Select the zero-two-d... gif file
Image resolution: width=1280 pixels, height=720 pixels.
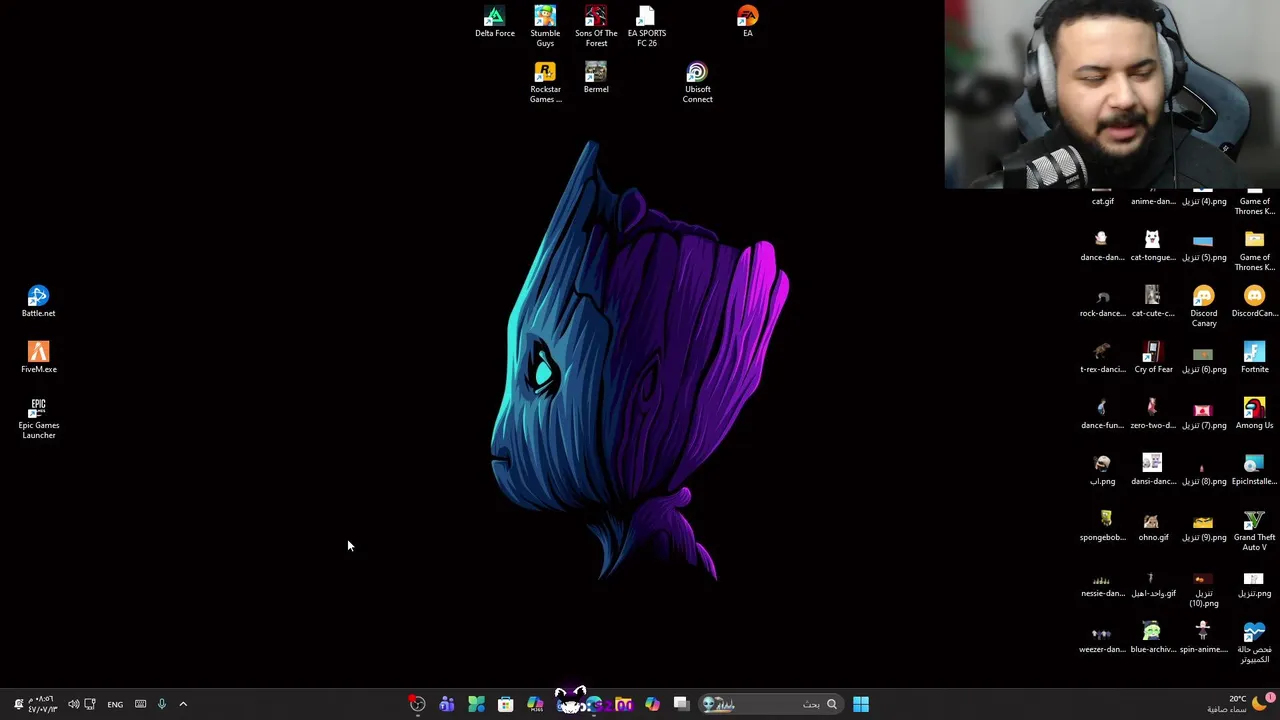point(1153,414)
